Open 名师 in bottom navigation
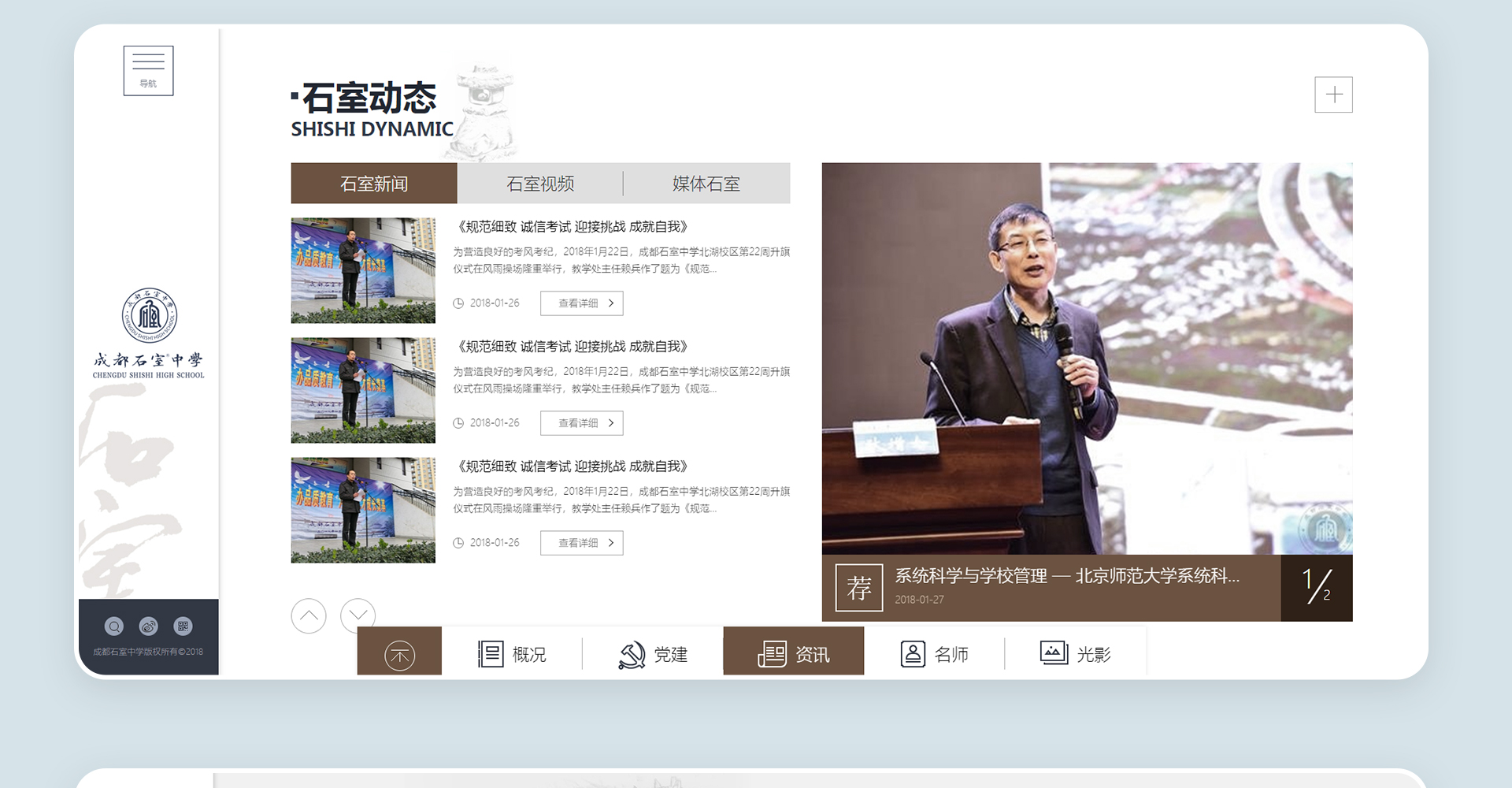Screen dimensions: 1512x788 (x=934, y=654)
